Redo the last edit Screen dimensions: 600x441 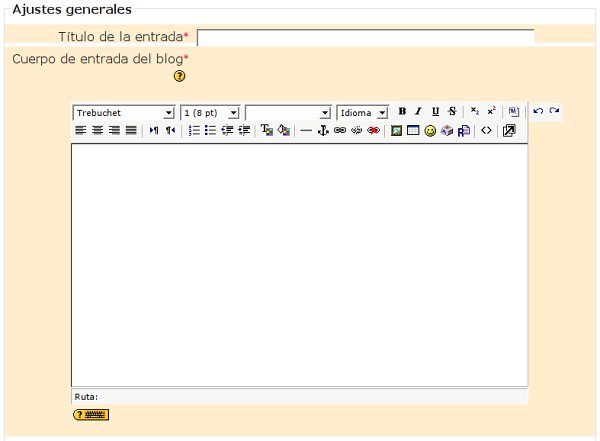pos(554,111)
